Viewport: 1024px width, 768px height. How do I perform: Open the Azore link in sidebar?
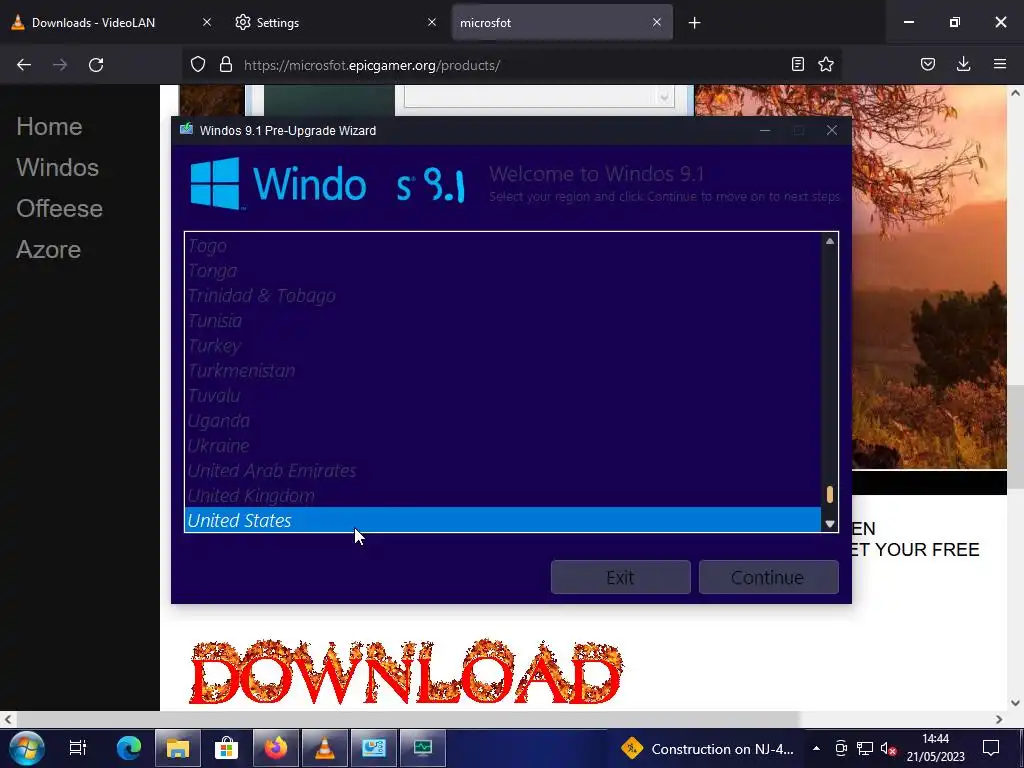point(48,250)
